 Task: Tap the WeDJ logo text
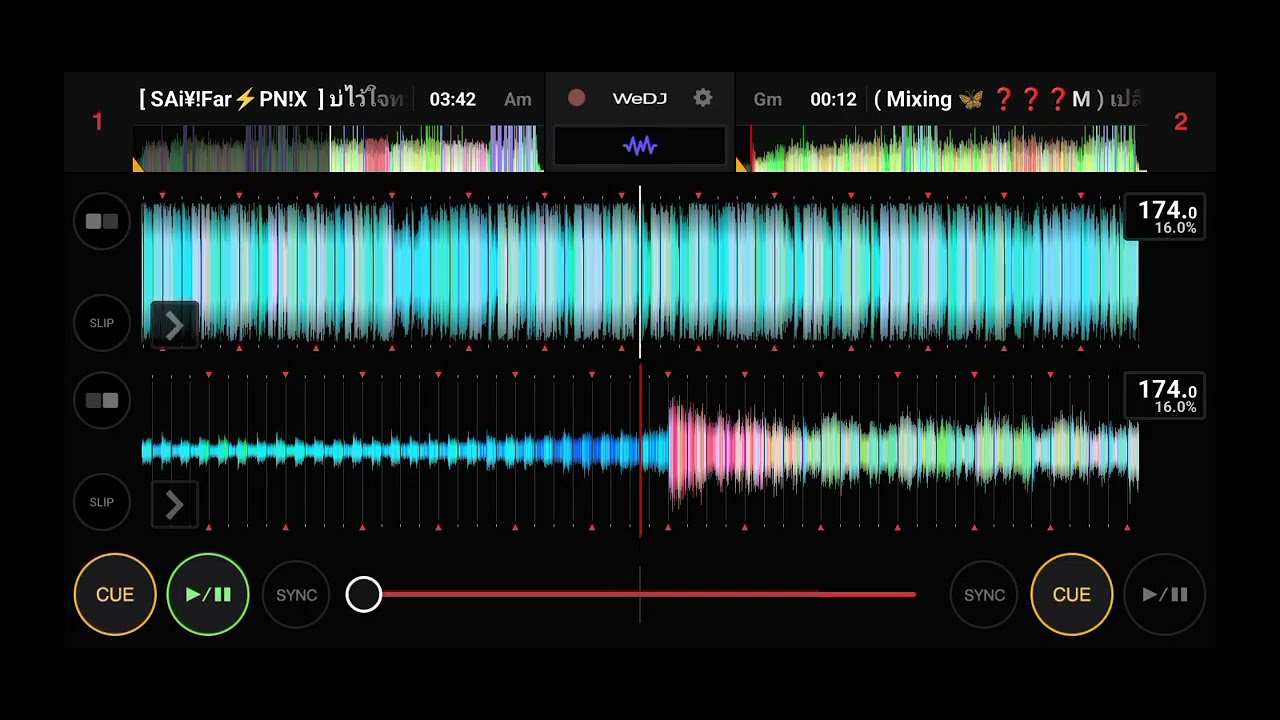click(640, 98)
